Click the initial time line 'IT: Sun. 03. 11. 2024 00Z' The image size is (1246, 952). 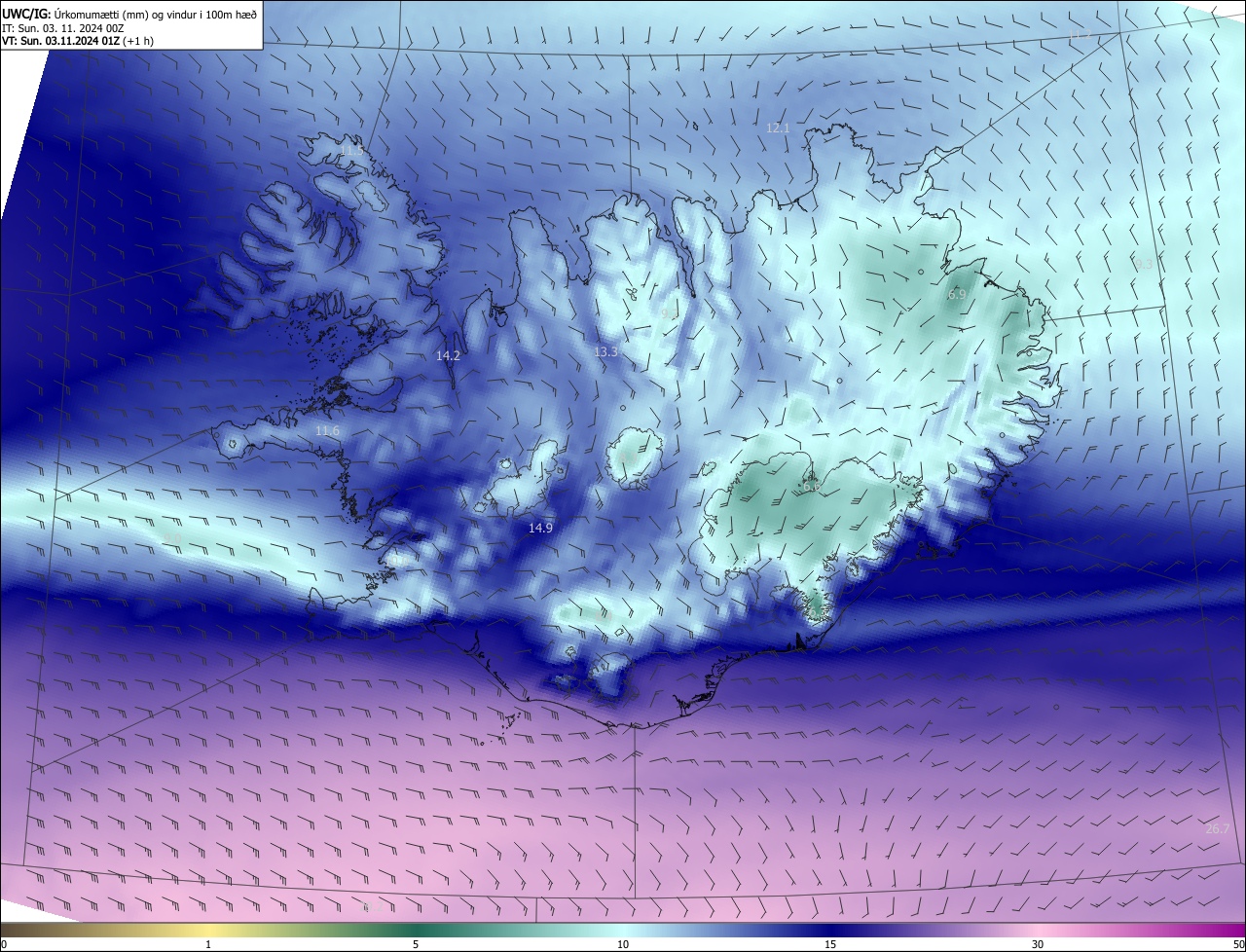[x=62, y=28]
